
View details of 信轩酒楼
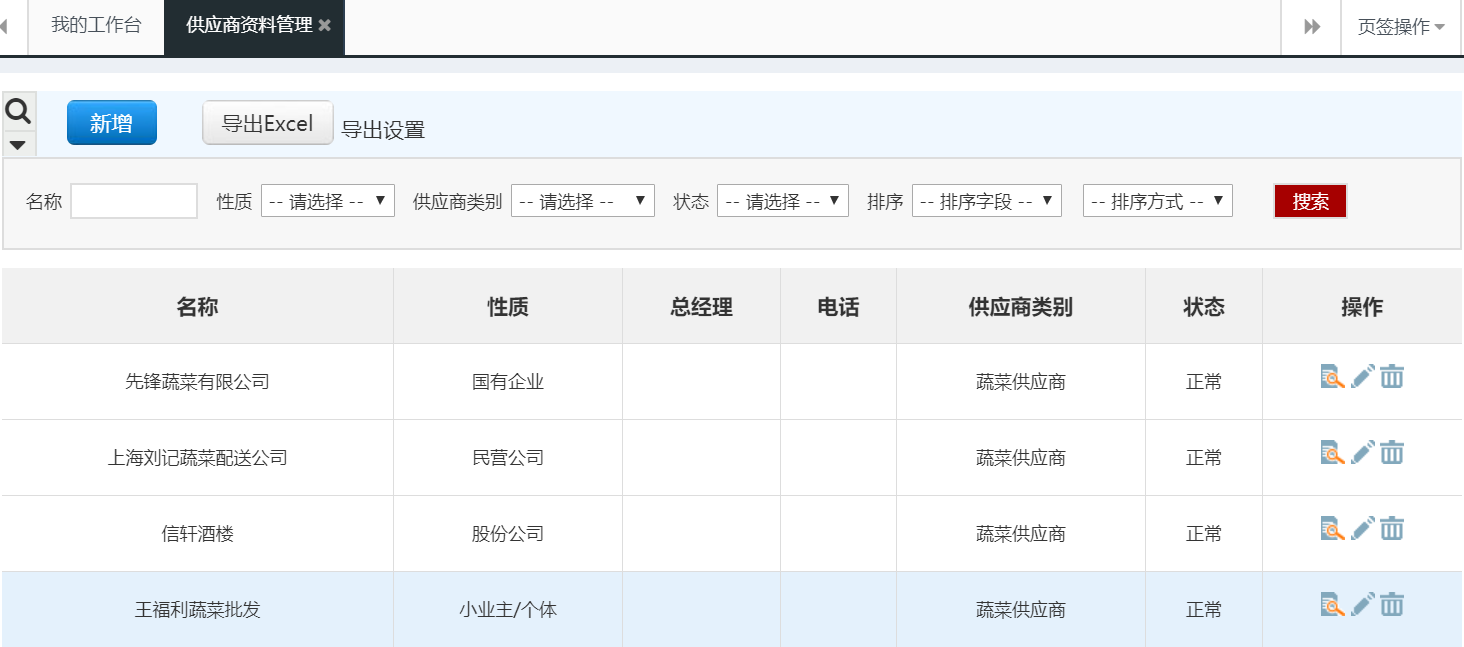[1332, 529]
